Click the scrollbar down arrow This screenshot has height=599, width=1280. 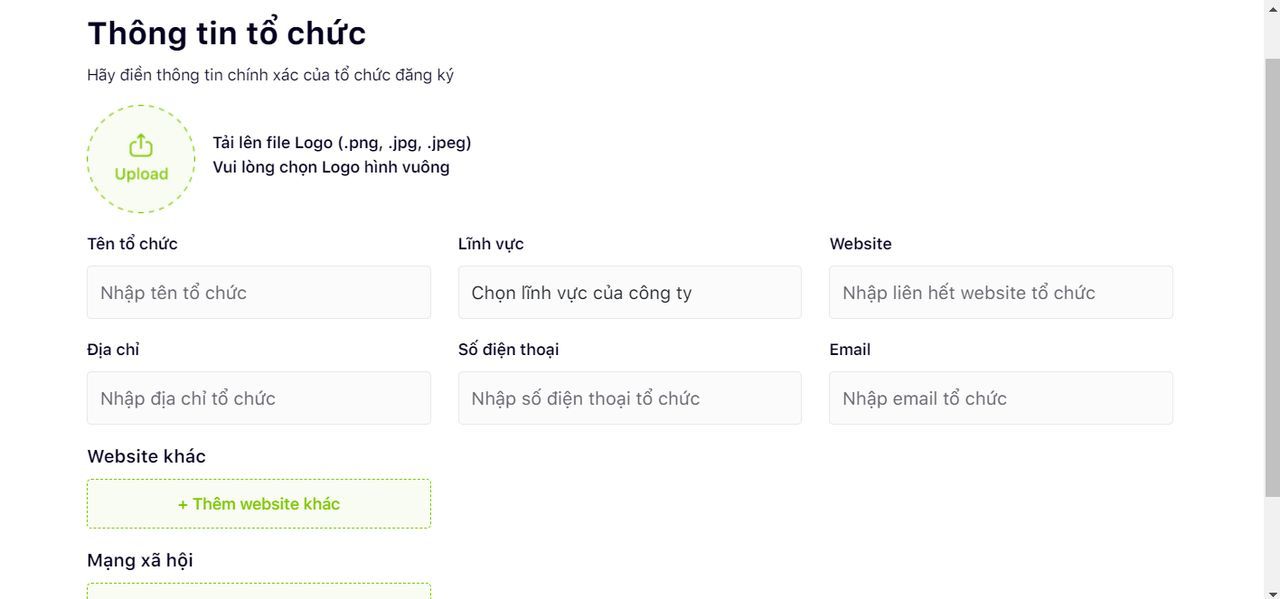[x=1272, y=591]
